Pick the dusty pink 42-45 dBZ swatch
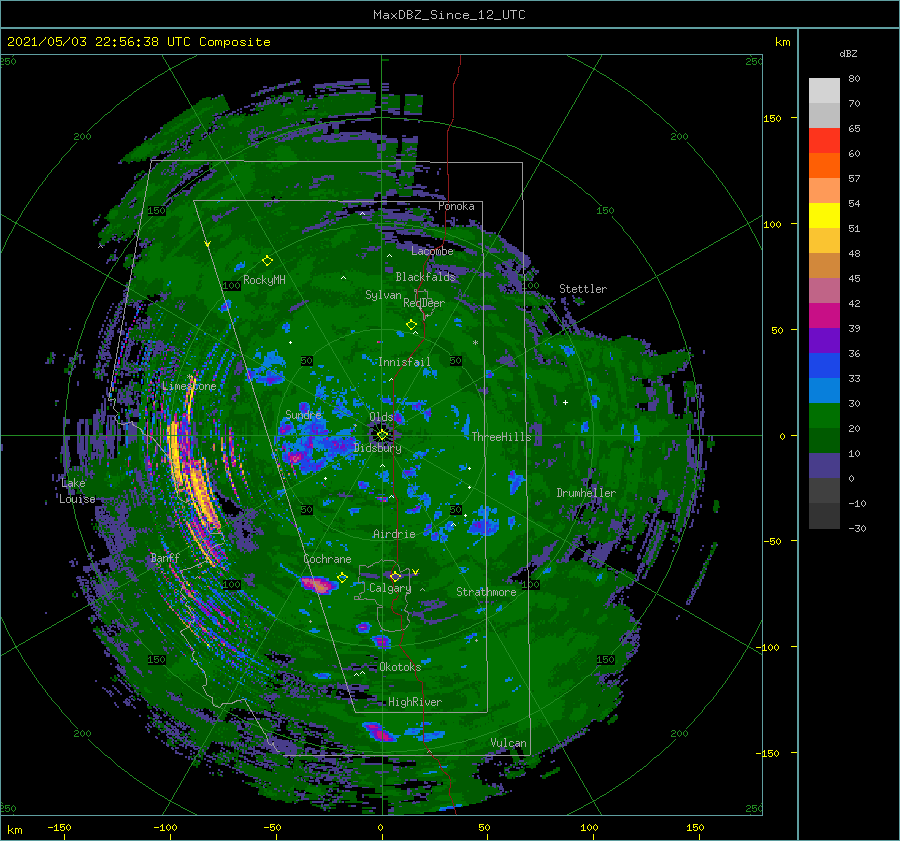900x841 pixels. point(824,290)
